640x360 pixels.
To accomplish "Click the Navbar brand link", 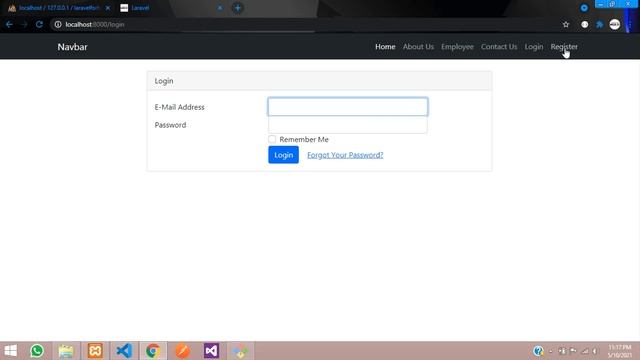I will point(72,47).
